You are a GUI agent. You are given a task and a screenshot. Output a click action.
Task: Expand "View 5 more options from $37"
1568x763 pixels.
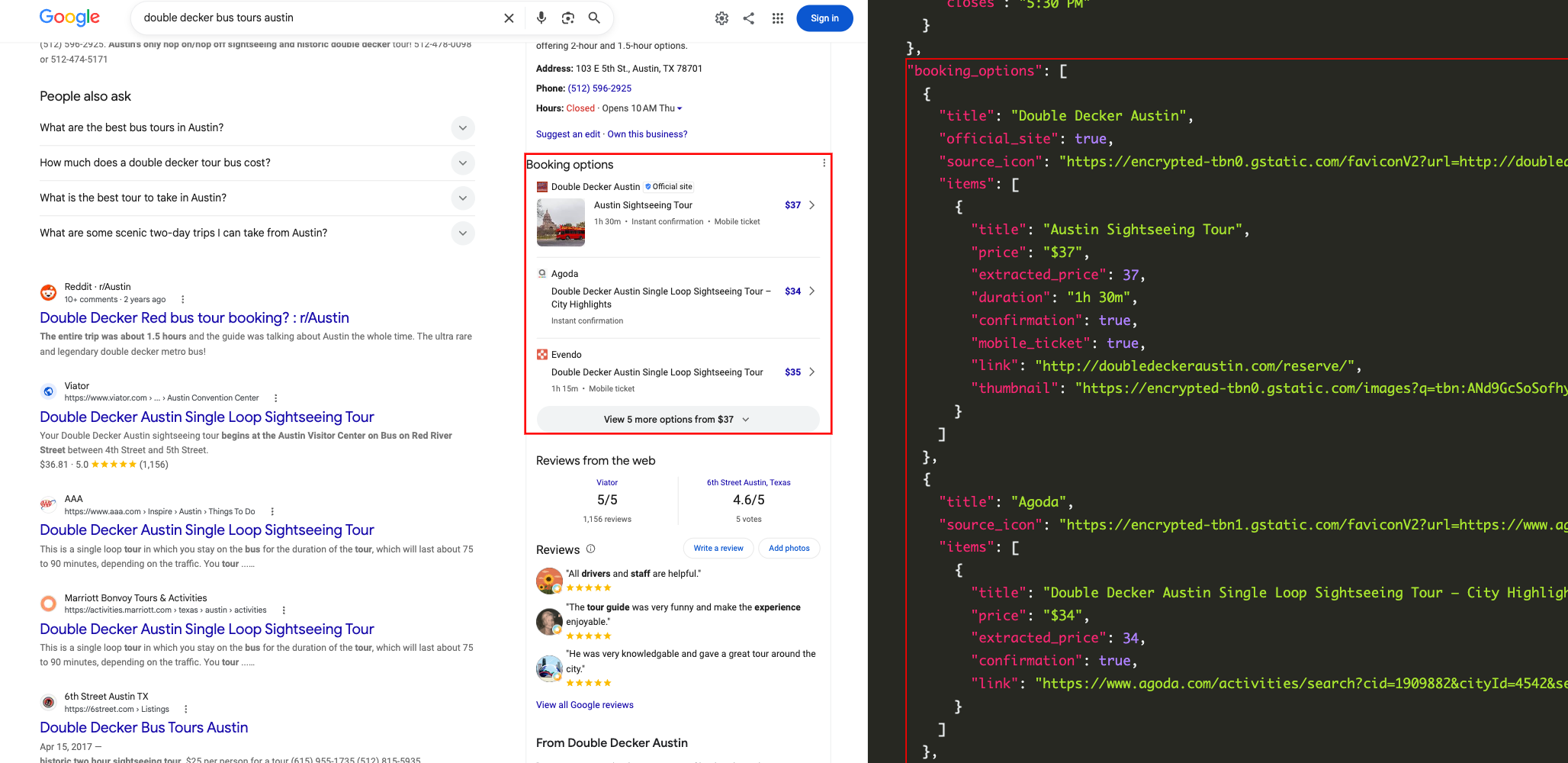tap(678, 420)
